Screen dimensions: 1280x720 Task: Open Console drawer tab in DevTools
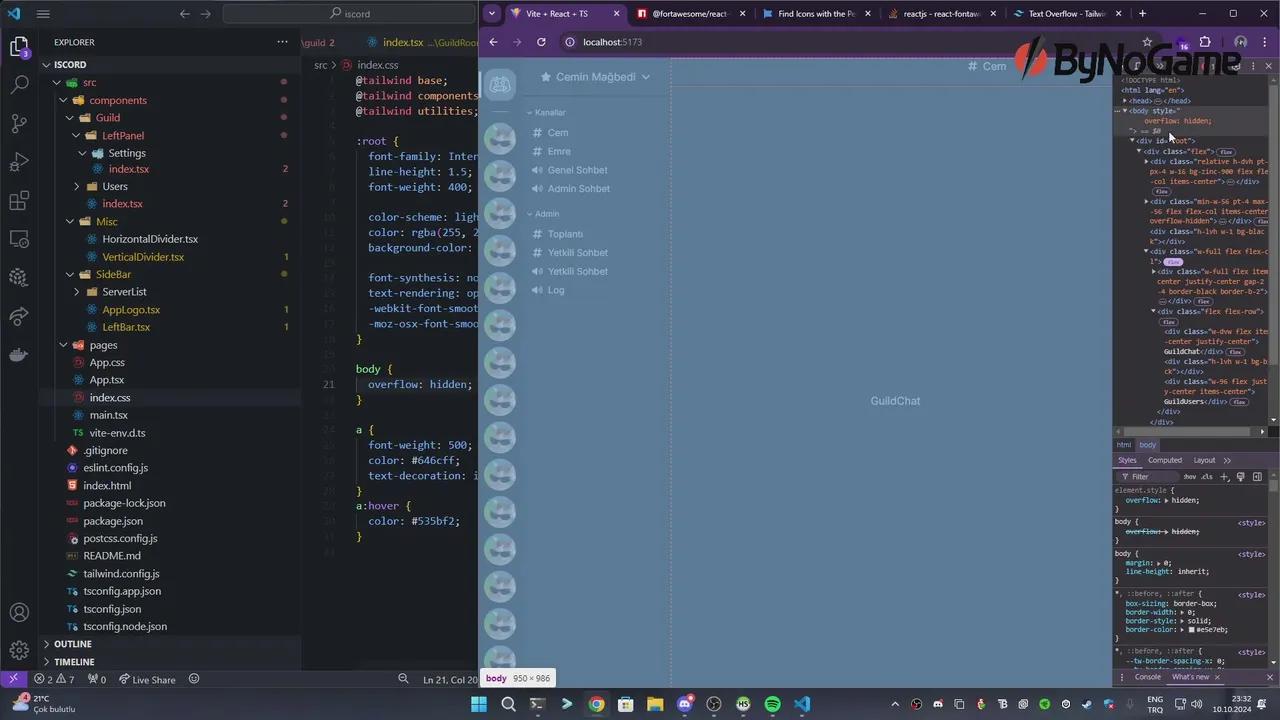pyautogui.click(x=1147, y=677)
